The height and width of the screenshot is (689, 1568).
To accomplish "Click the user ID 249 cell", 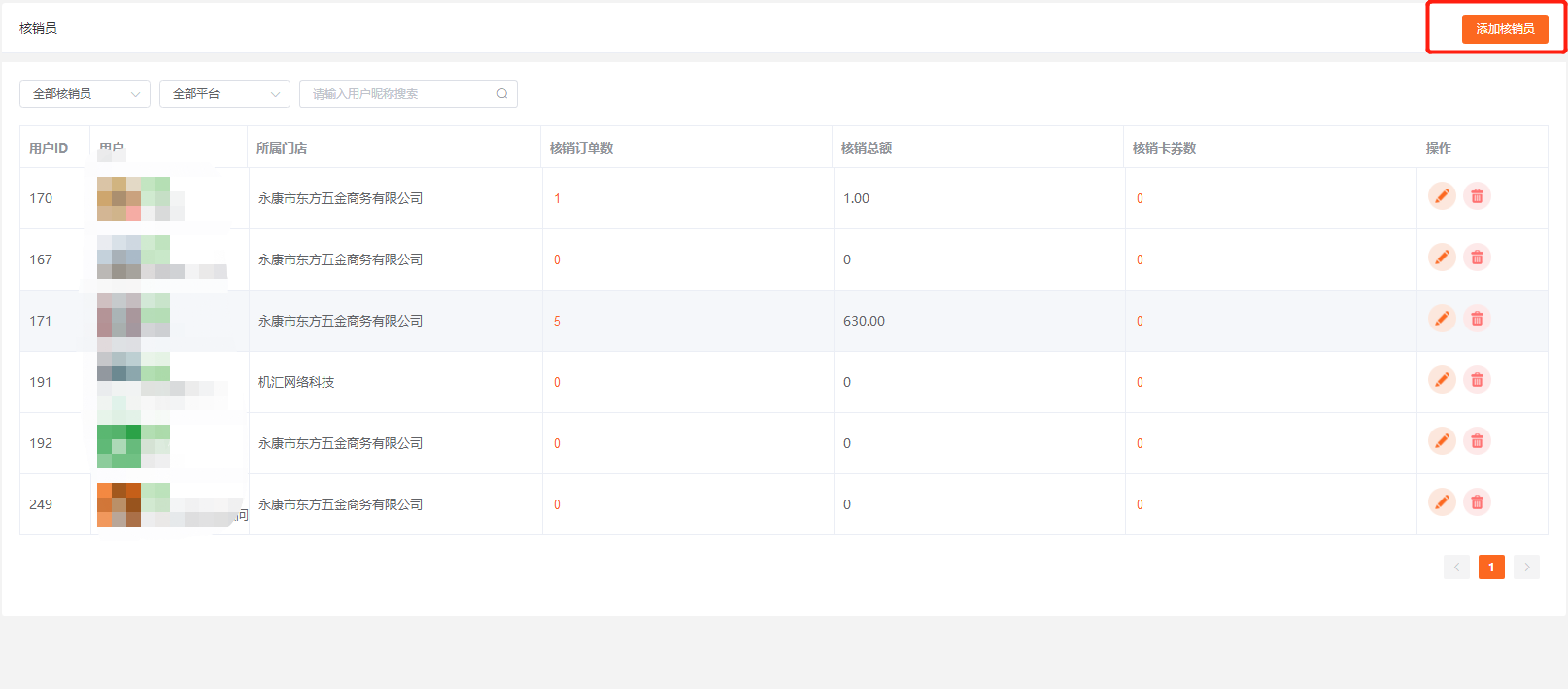I will pos(41,504).
